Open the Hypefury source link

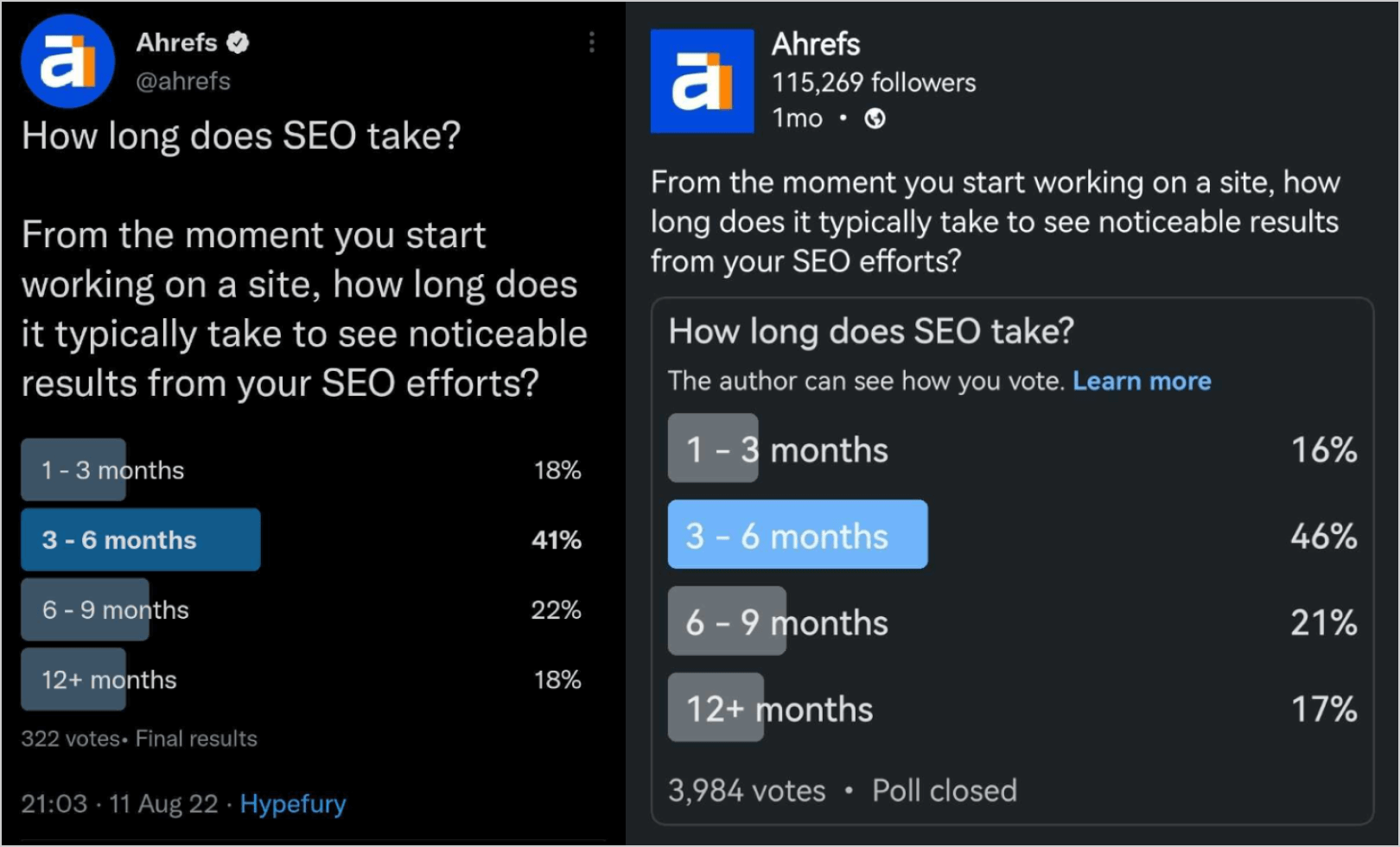[x=293, y=804]
